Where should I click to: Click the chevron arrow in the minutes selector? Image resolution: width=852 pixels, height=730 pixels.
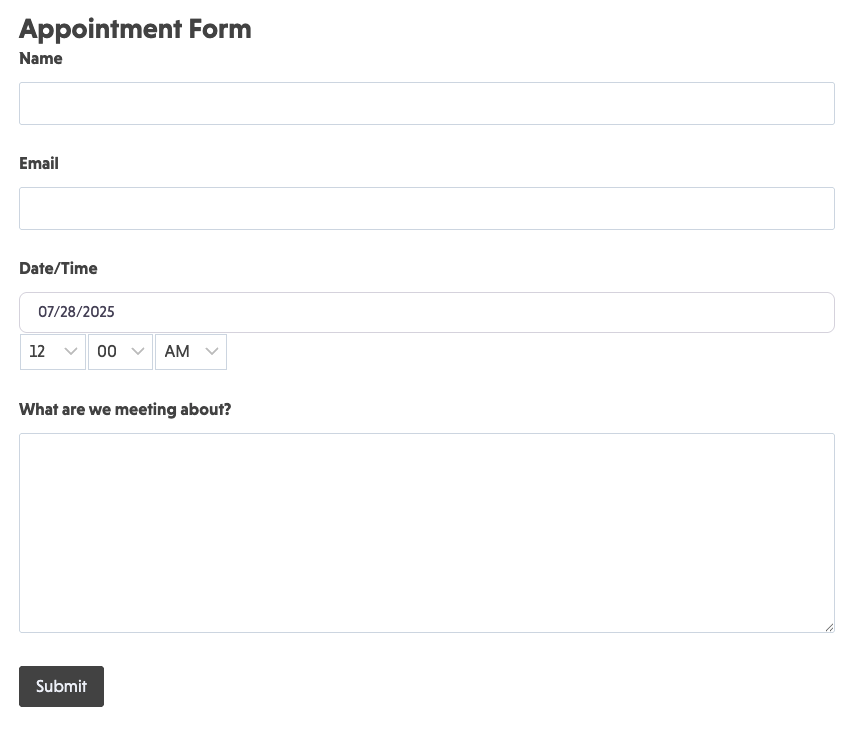coord(138,352)
